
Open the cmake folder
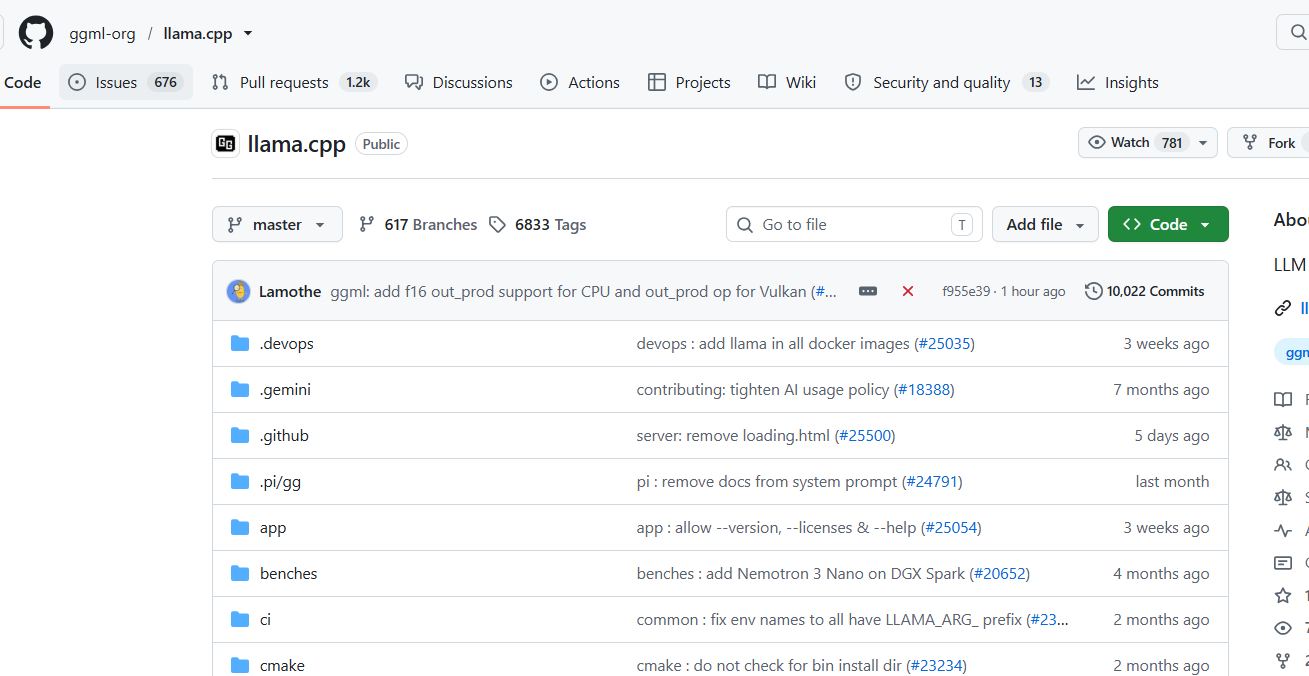282,665
